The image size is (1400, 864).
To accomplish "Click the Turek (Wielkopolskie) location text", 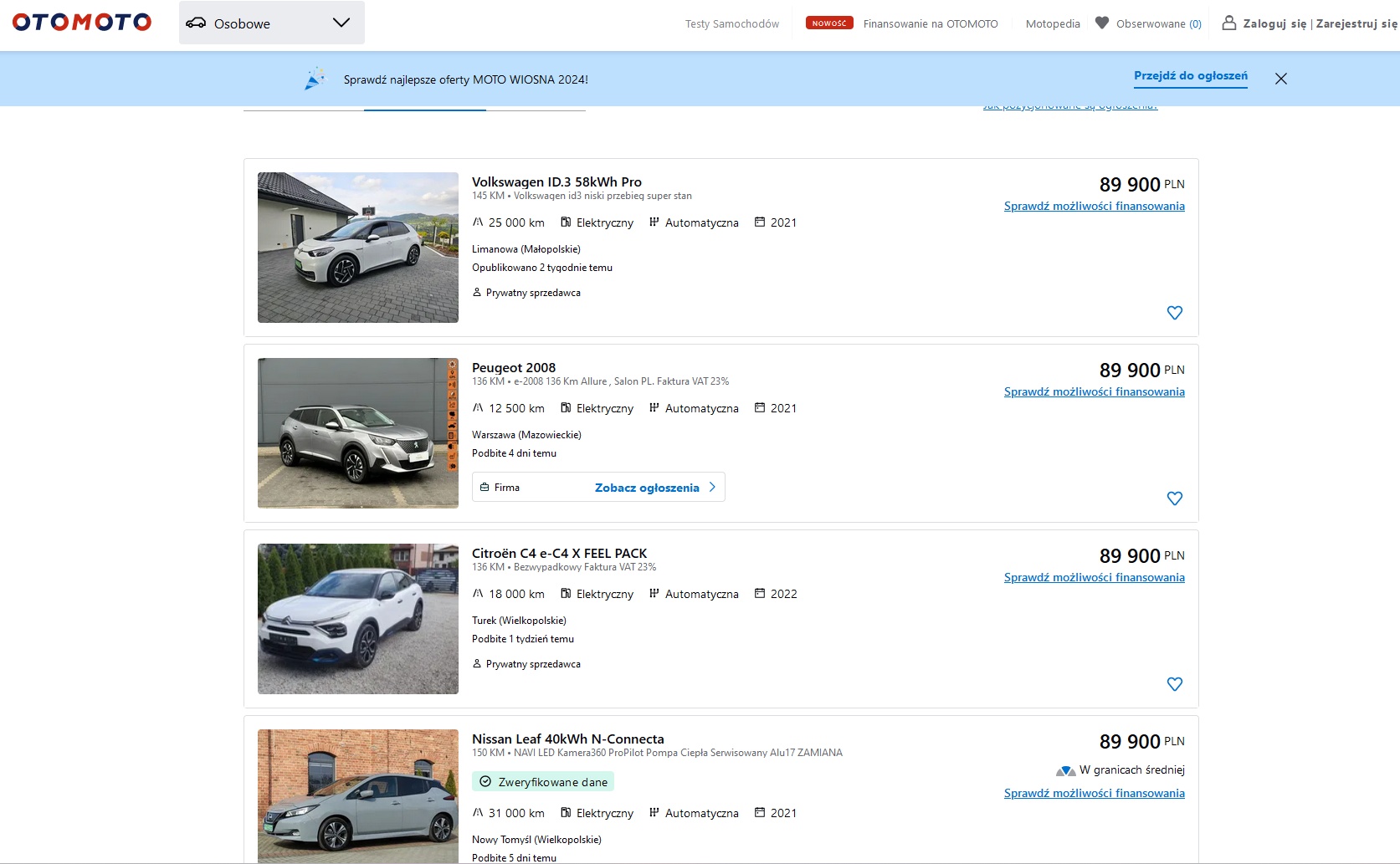I will tap(519, 621).
